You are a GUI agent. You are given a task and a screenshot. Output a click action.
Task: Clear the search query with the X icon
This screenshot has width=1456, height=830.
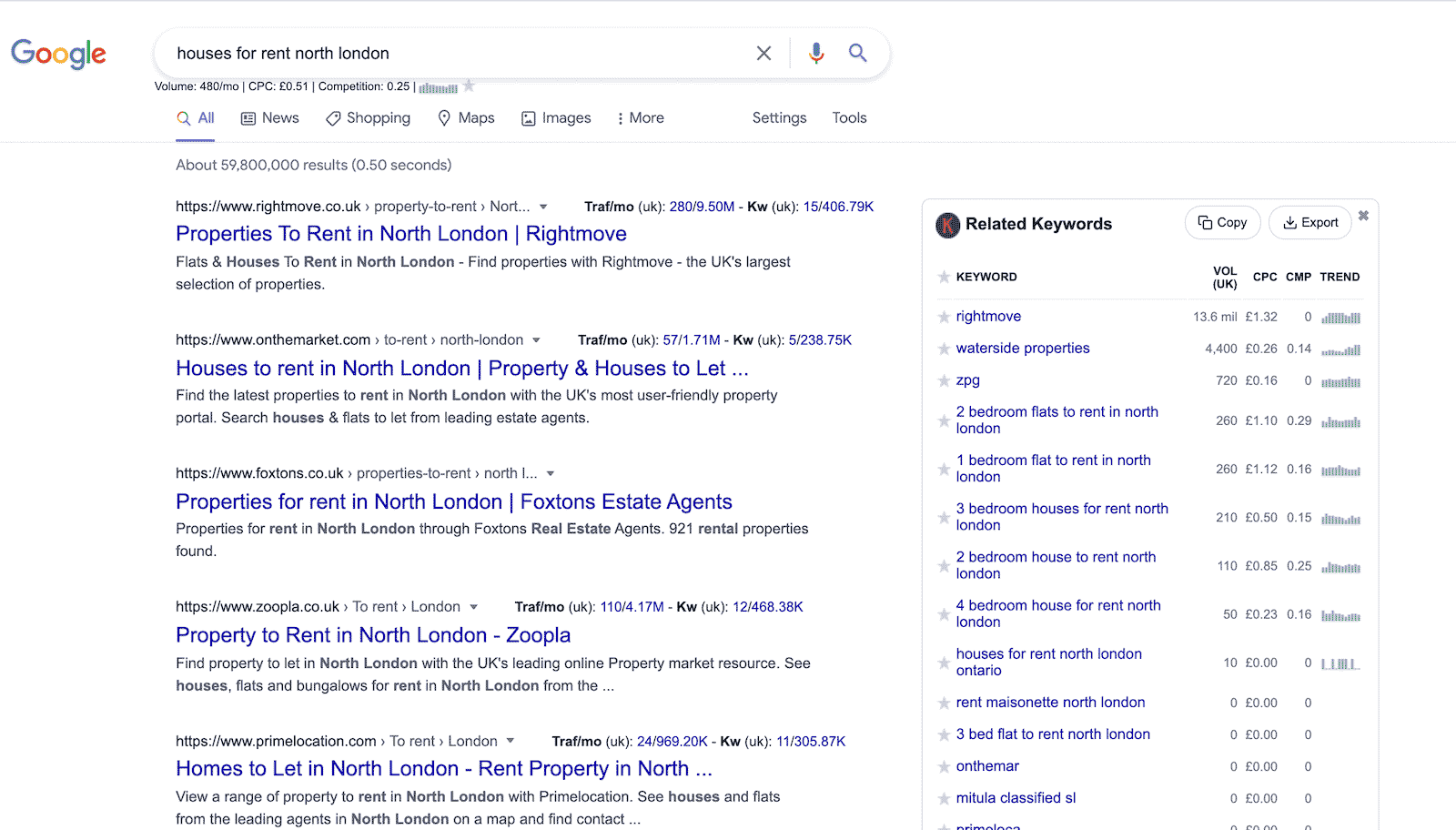(763, 53)
